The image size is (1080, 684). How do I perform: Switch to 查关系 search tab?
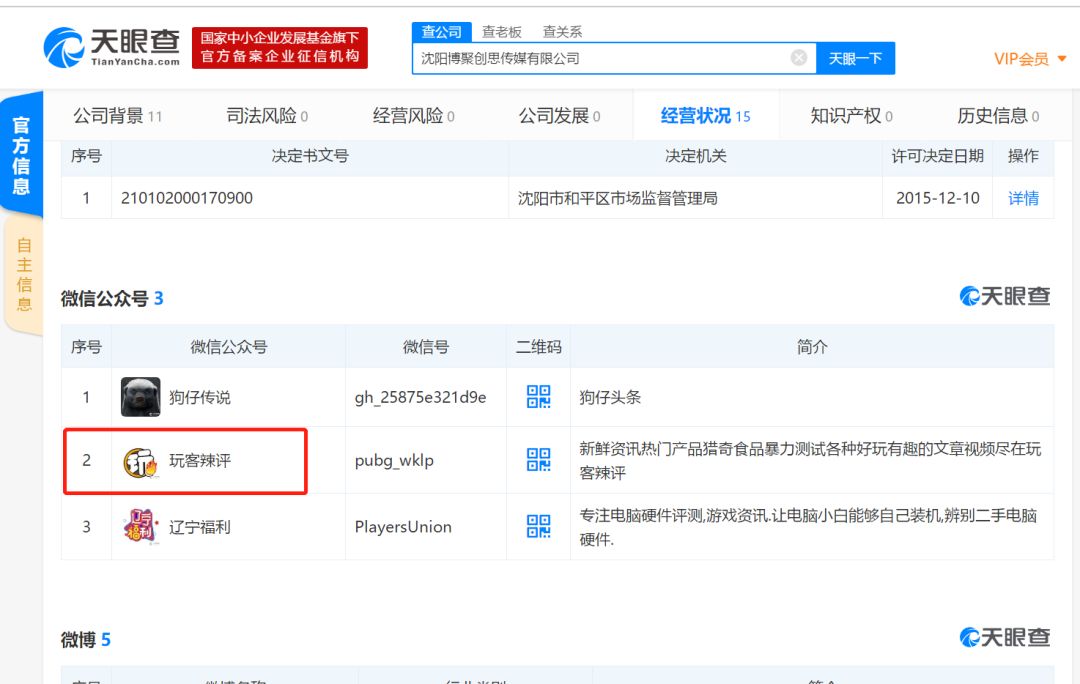pos(562,32)
